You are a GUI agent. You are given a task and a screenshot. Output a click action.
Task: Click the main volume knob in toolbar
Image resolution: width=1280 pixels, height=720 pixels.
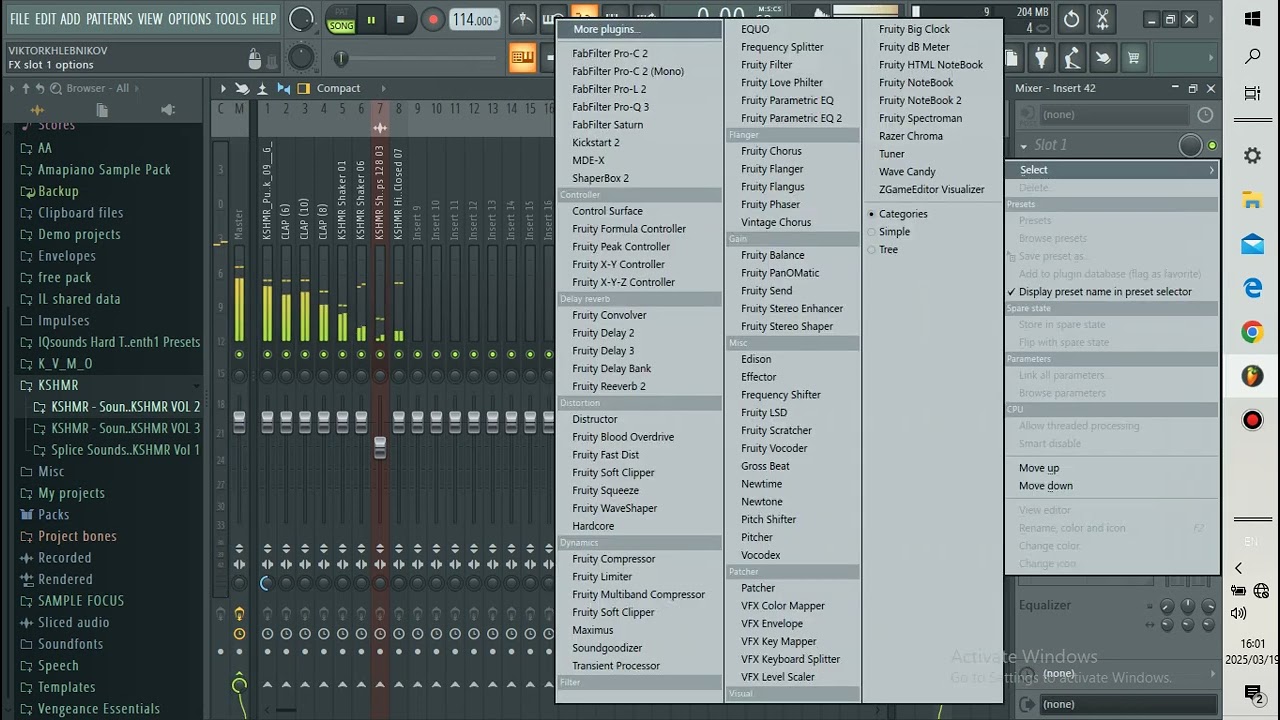click(300, 19)
